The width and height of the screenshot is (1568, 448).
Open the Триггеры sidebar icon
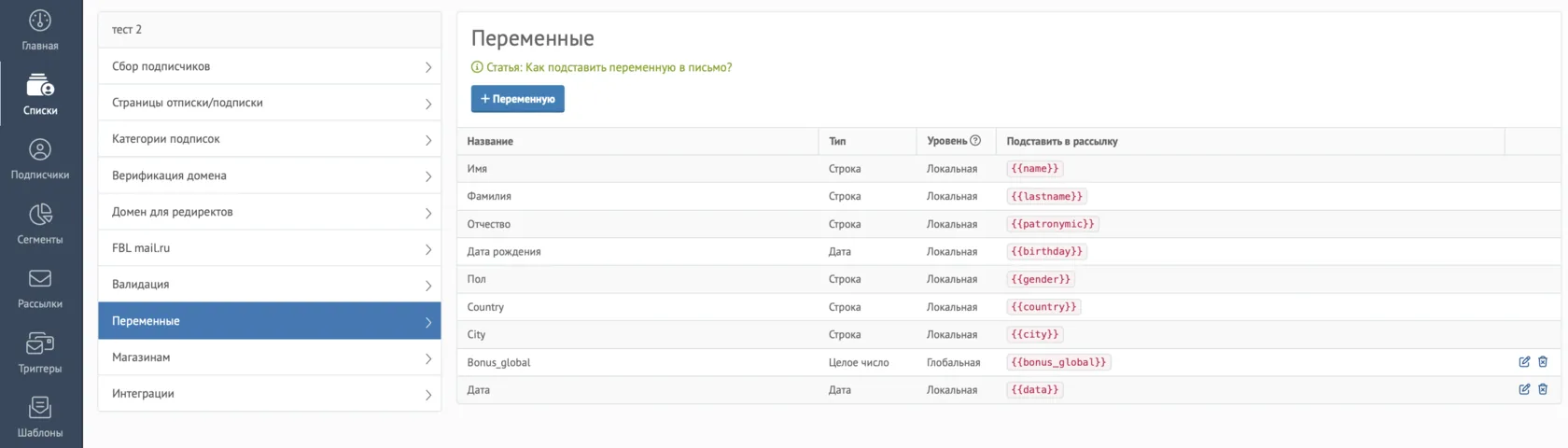40,343
